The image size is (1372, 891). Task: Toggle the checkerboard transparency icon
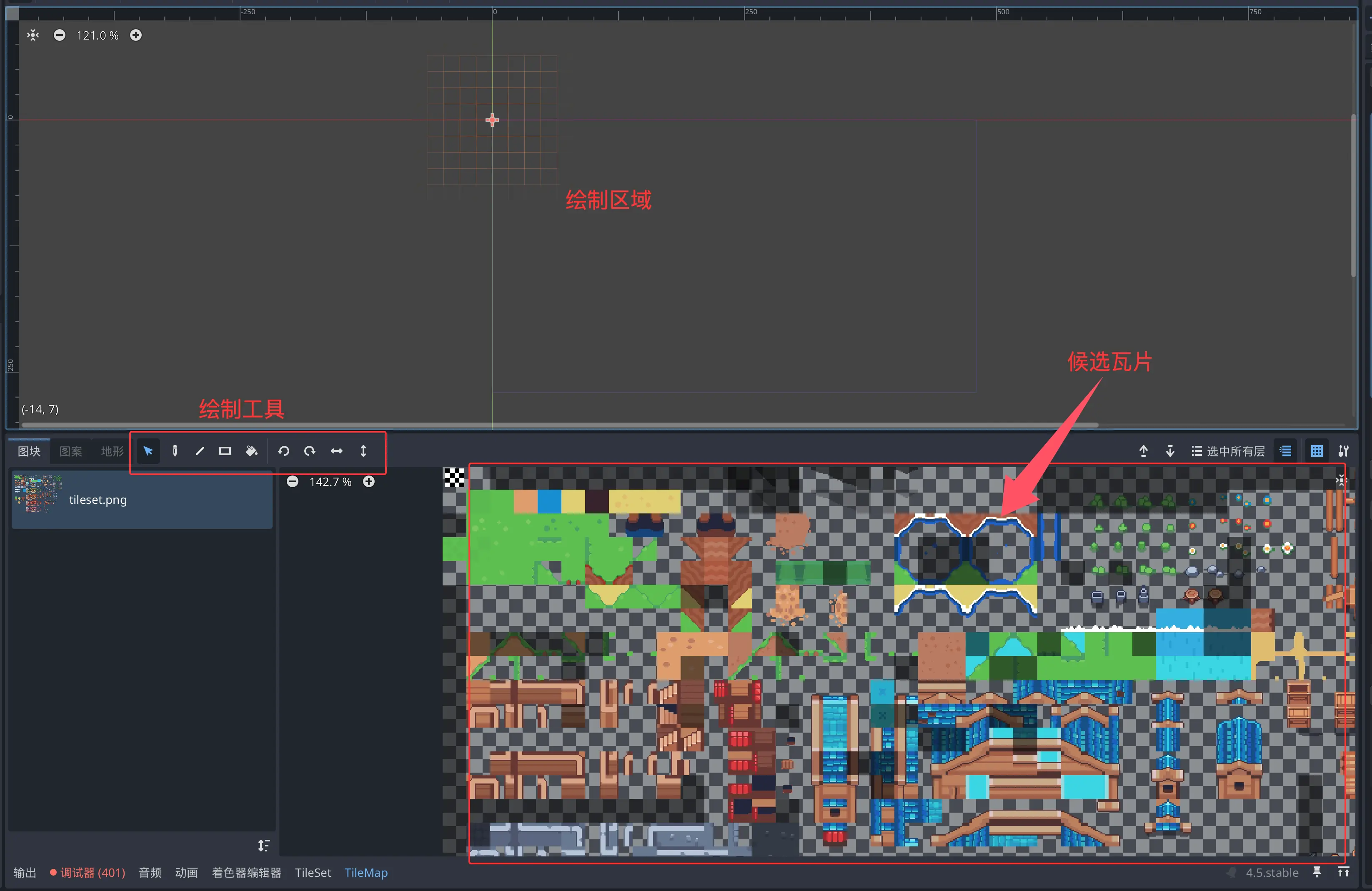pos(454,477)
